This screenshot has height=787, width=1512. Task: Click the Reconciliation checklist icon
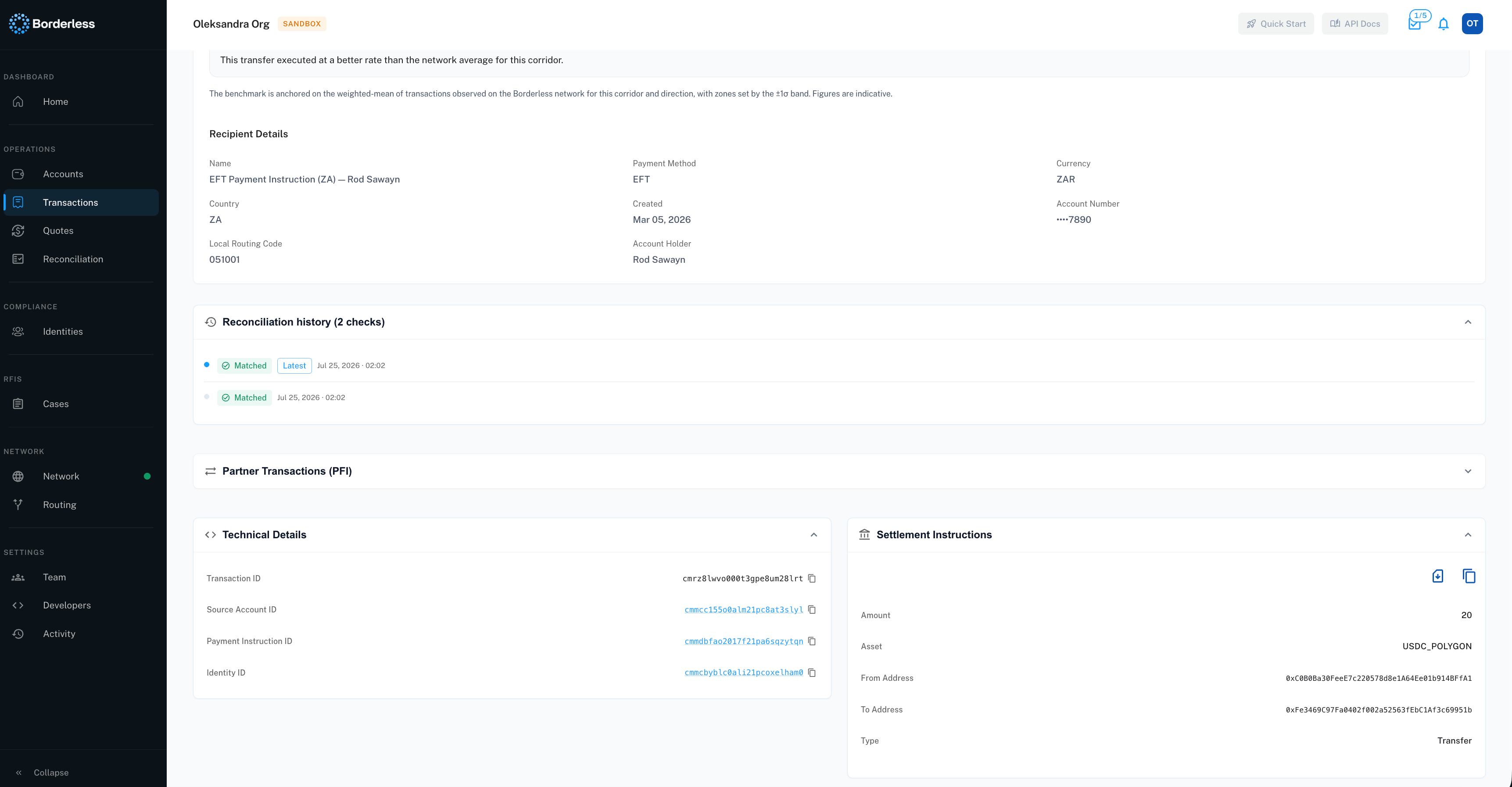(18, 259)
